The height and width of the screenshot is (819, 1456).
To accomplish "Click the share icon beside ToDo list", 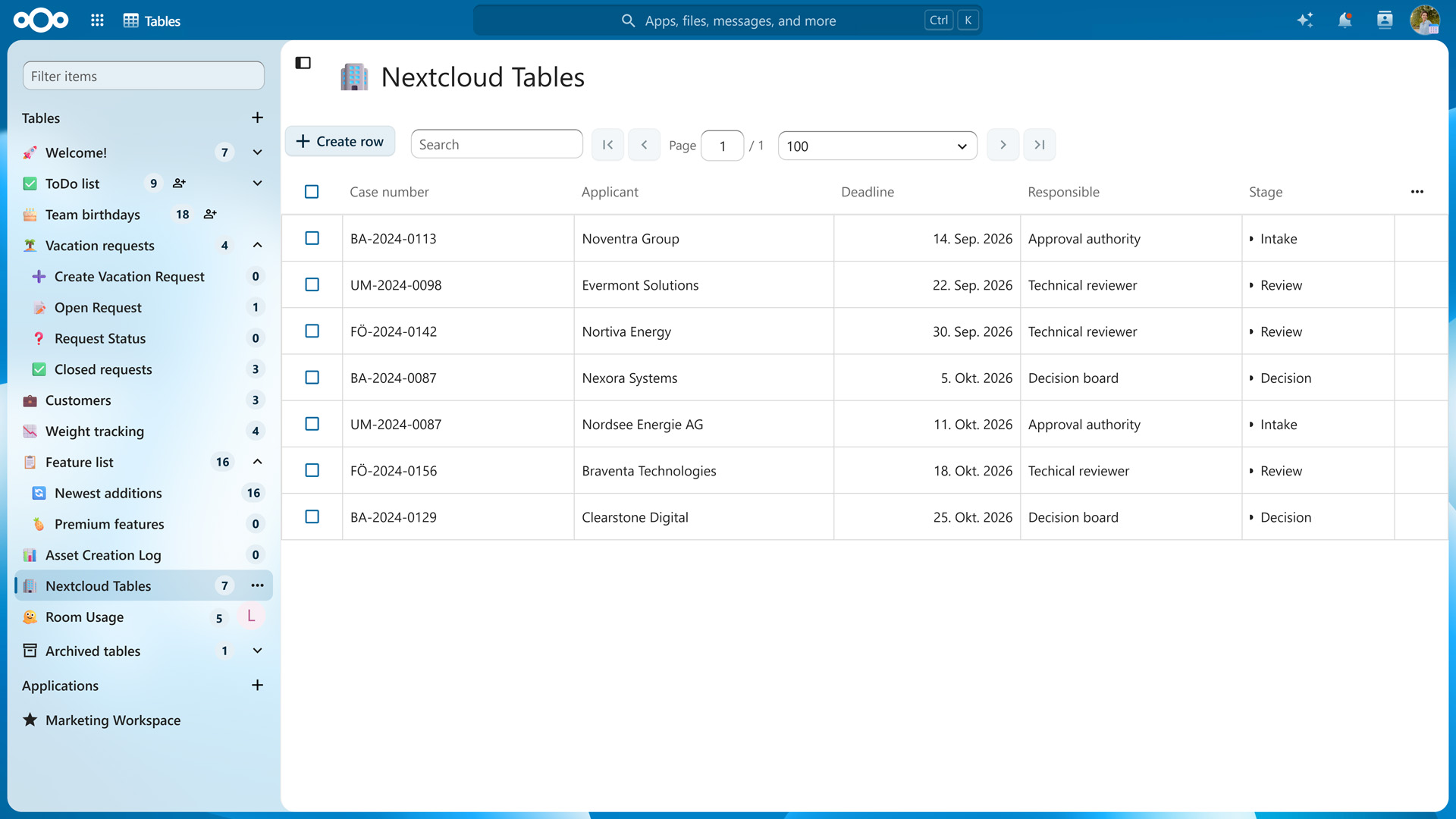I will click(179, 184).
